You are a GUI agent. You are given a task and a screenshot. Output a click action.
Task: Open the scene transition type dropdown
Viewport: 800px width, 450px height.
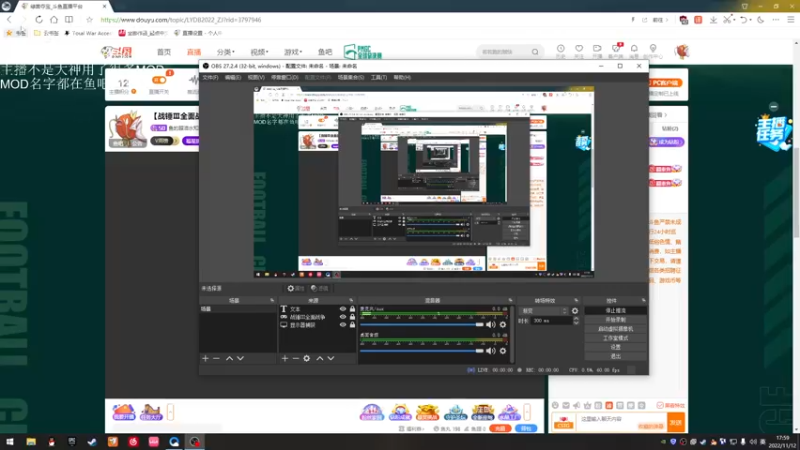pyautogui.click(x=544, y=311)
